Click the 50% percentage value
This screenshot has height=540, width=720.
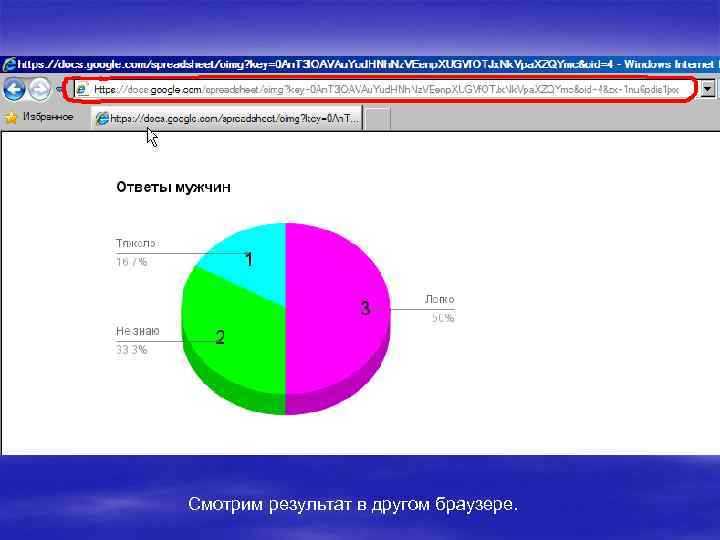[x=443, y=318]
